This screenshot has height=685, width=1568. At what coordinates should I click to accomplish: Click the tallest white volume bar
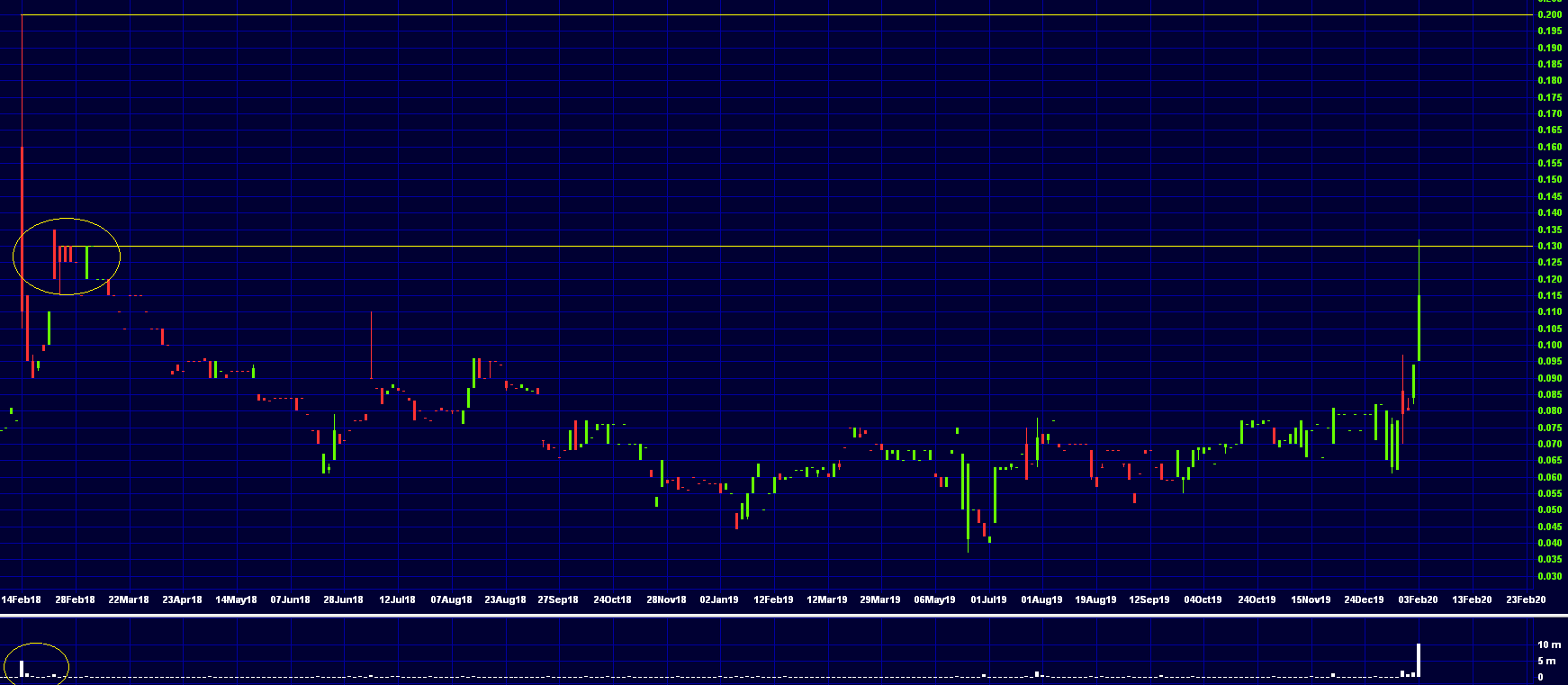[x=1419, y=660]
